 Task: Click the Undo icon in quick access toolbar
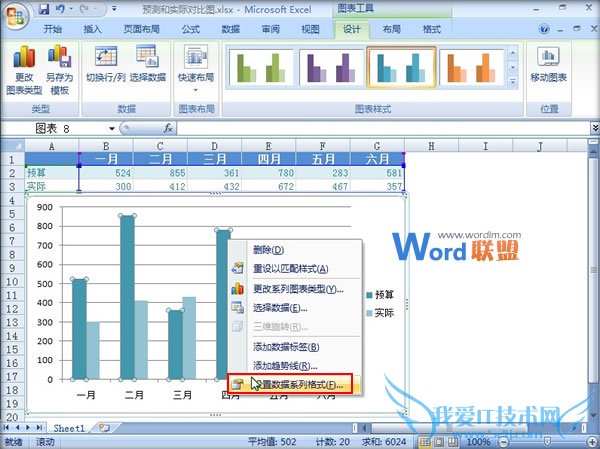click(60, 9)
